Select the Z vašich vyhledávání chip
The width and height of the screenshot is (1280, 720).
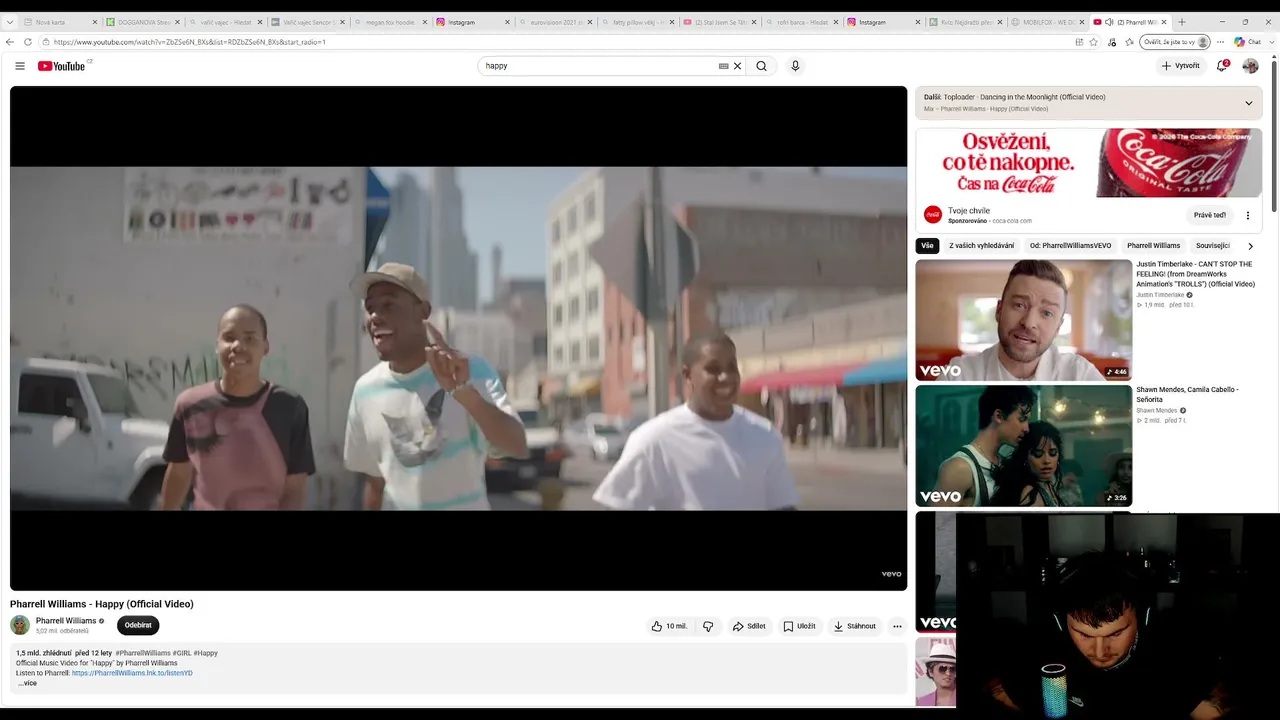[x=981, y=246]
